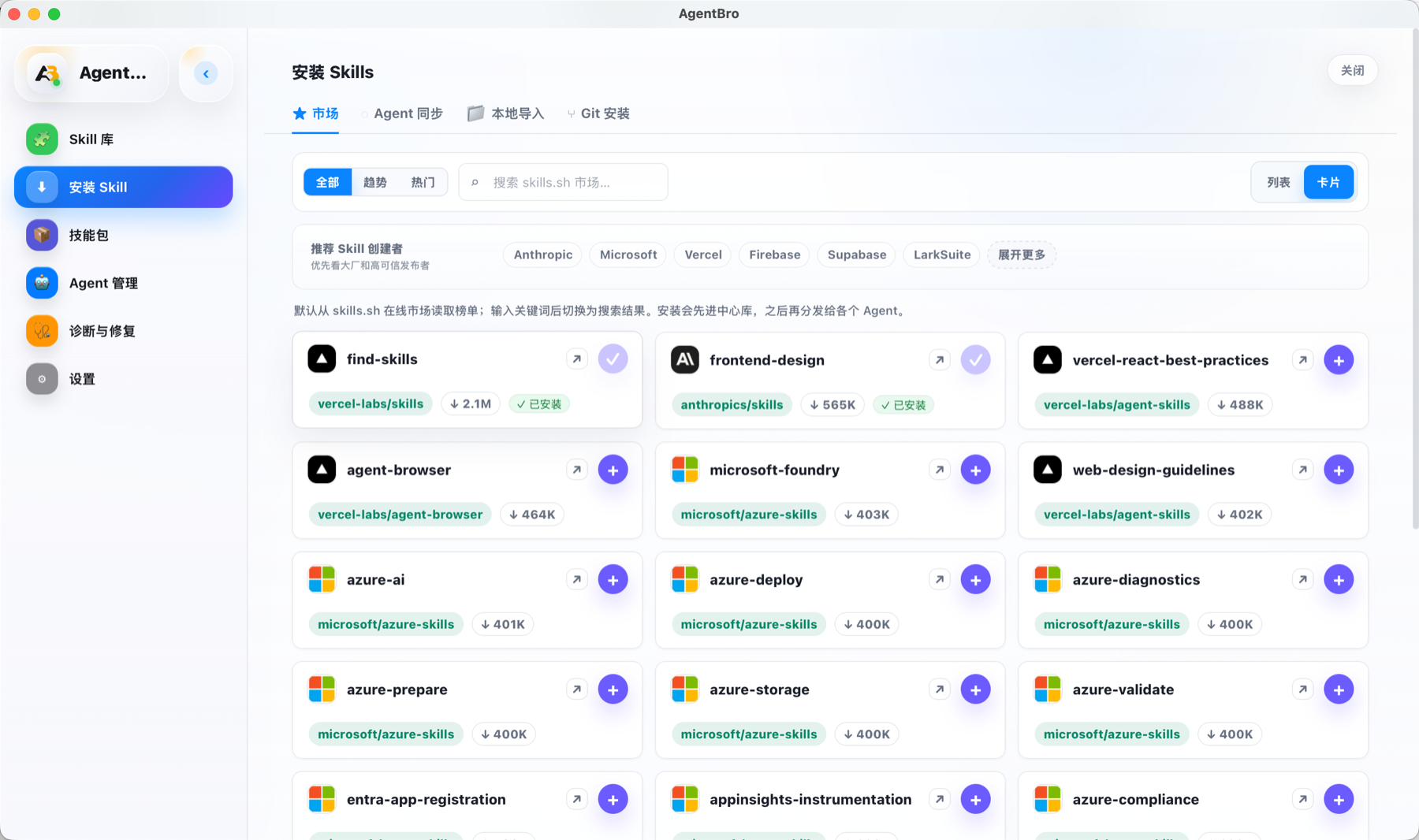The width and height of the screenshot is (1419, 840).
Task: Switch to 列表 view
Action: click(1278, 182)
